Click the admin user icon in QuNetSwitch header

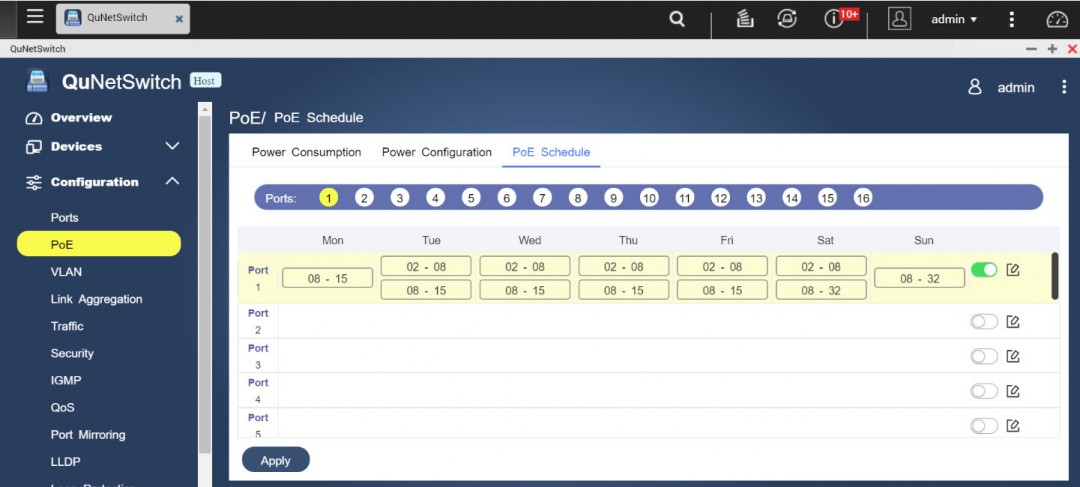point(975,87)
